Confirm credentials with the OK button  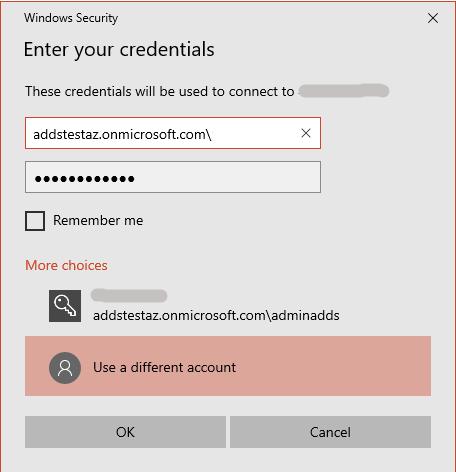125,432
